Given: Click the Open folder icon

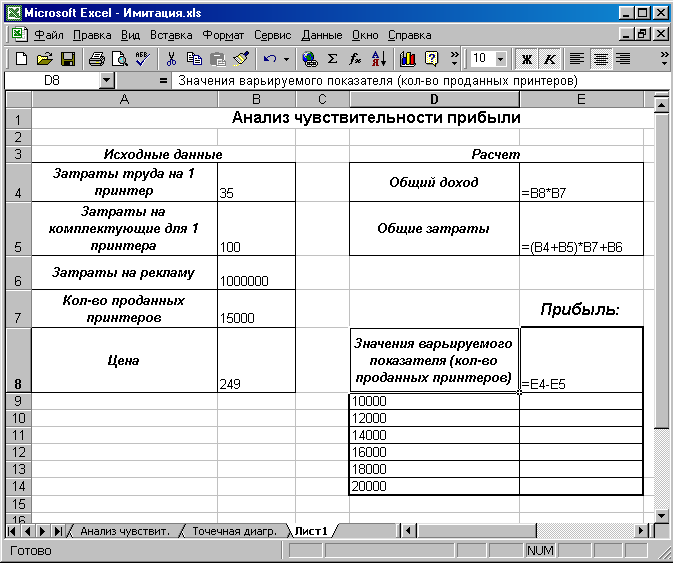Looking at the screenshot, I should [44, 59].
